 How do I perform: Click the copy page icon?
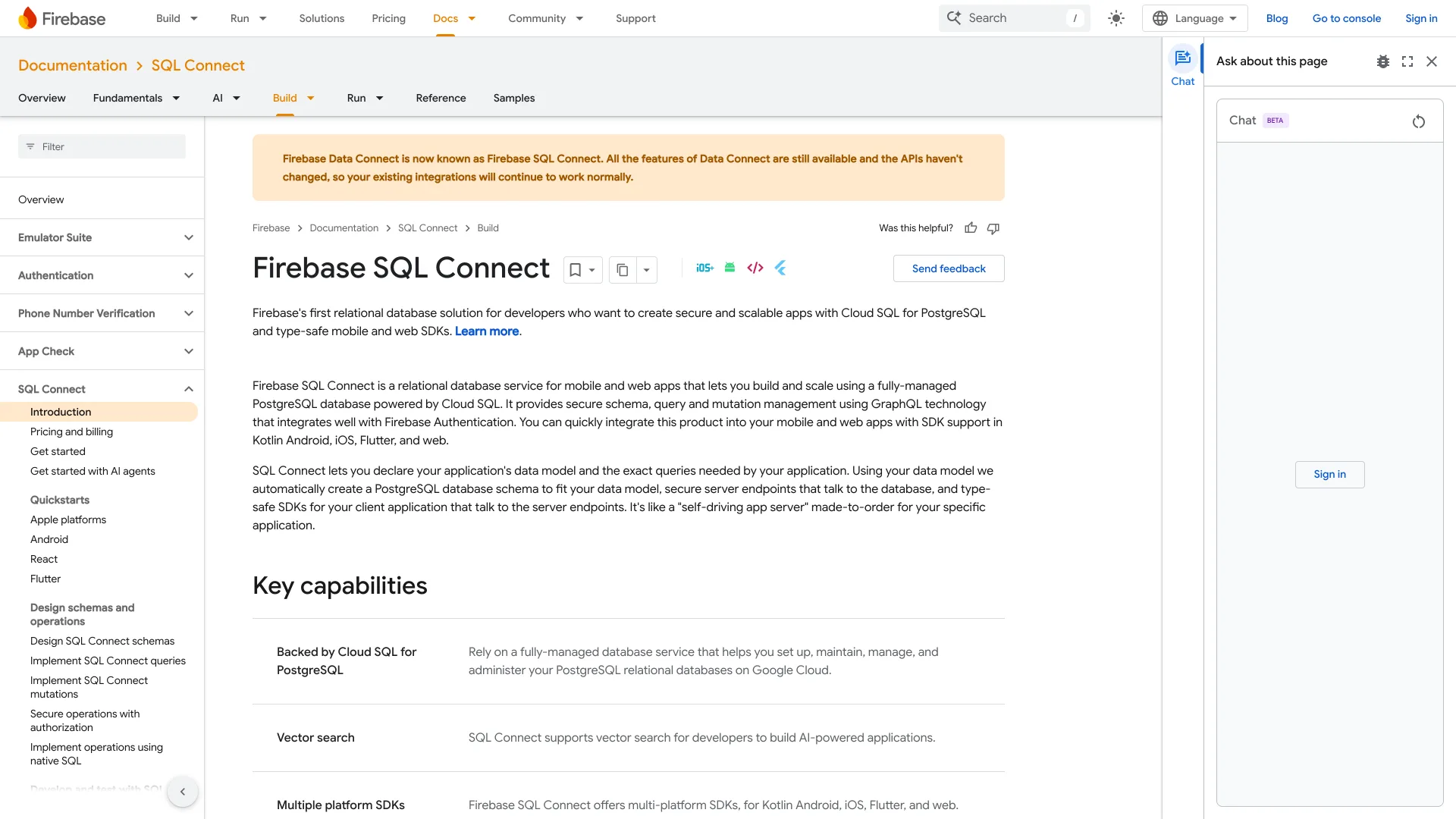pos(623,270)
